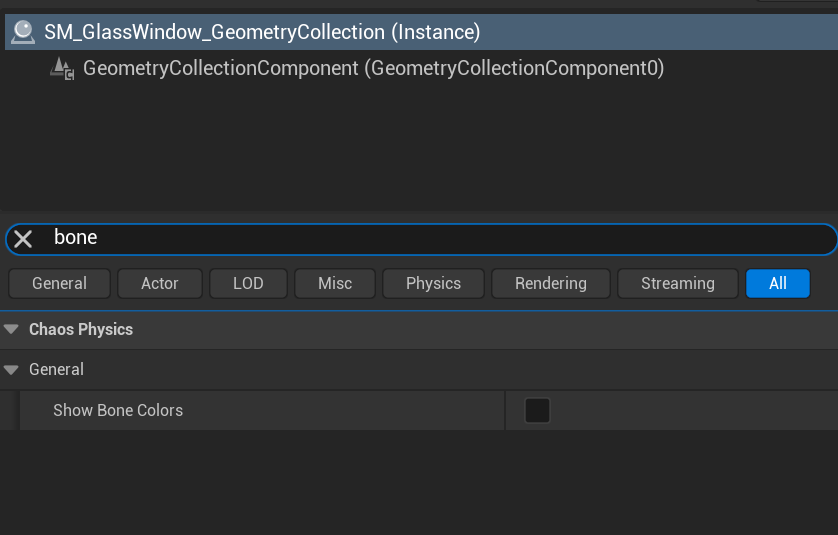Show only Rendering properties
838x535 pixels.
(550, 283)
